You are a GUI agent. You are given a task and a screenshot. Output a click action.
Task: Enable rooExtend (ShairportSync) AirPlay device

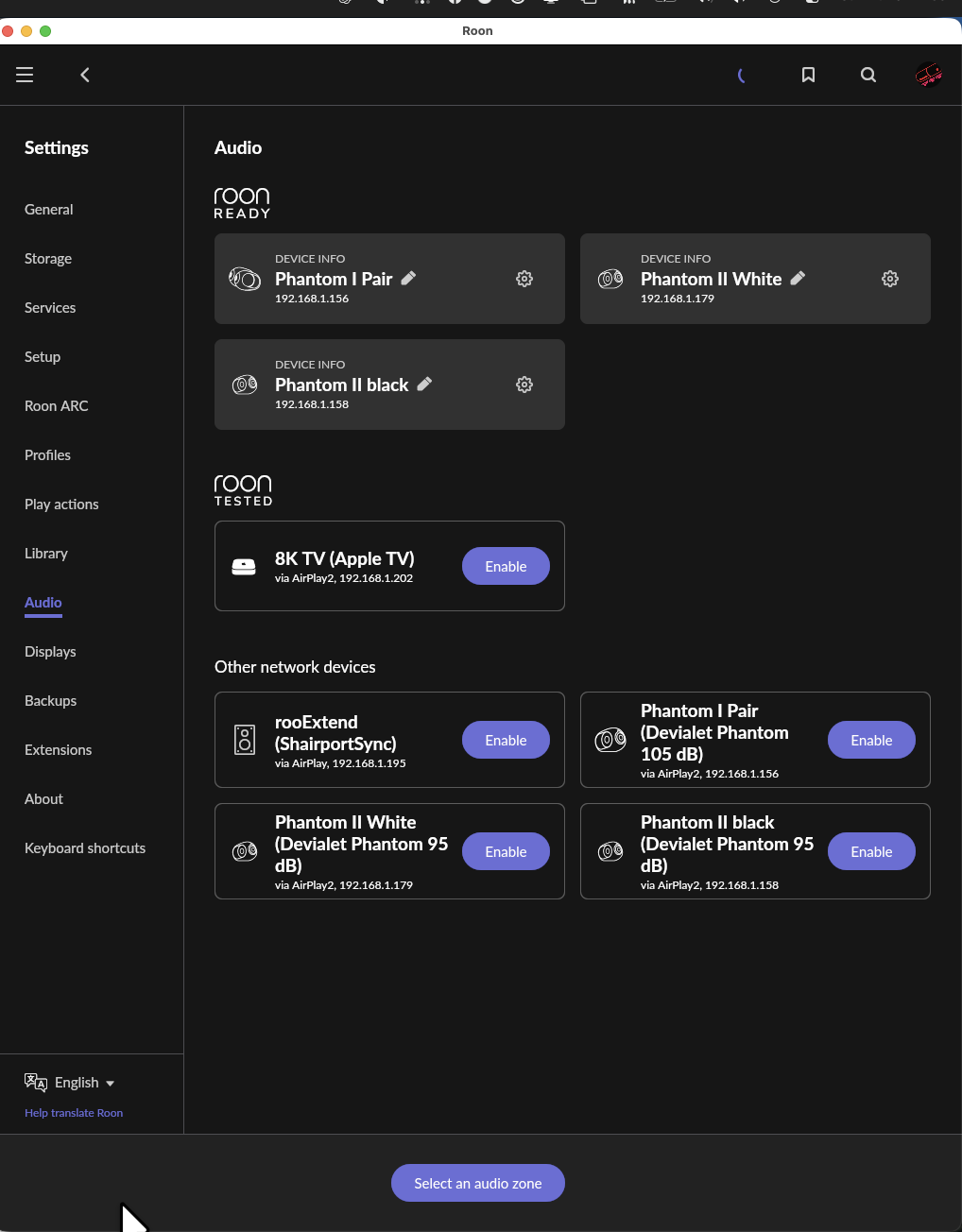click(x=506, y=740)
